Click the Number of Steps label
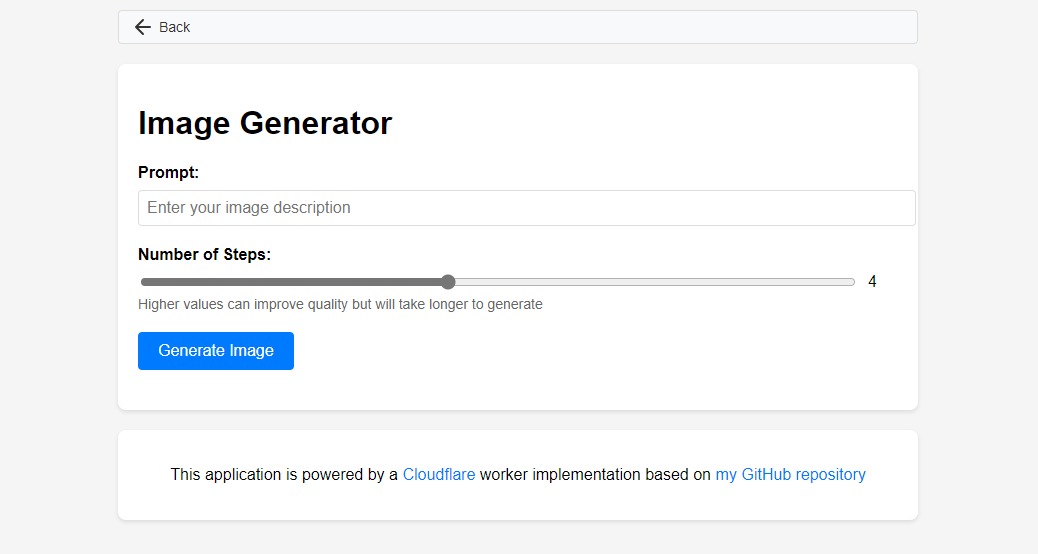This screenshot has height=554, width=1038. pos(204,255)
